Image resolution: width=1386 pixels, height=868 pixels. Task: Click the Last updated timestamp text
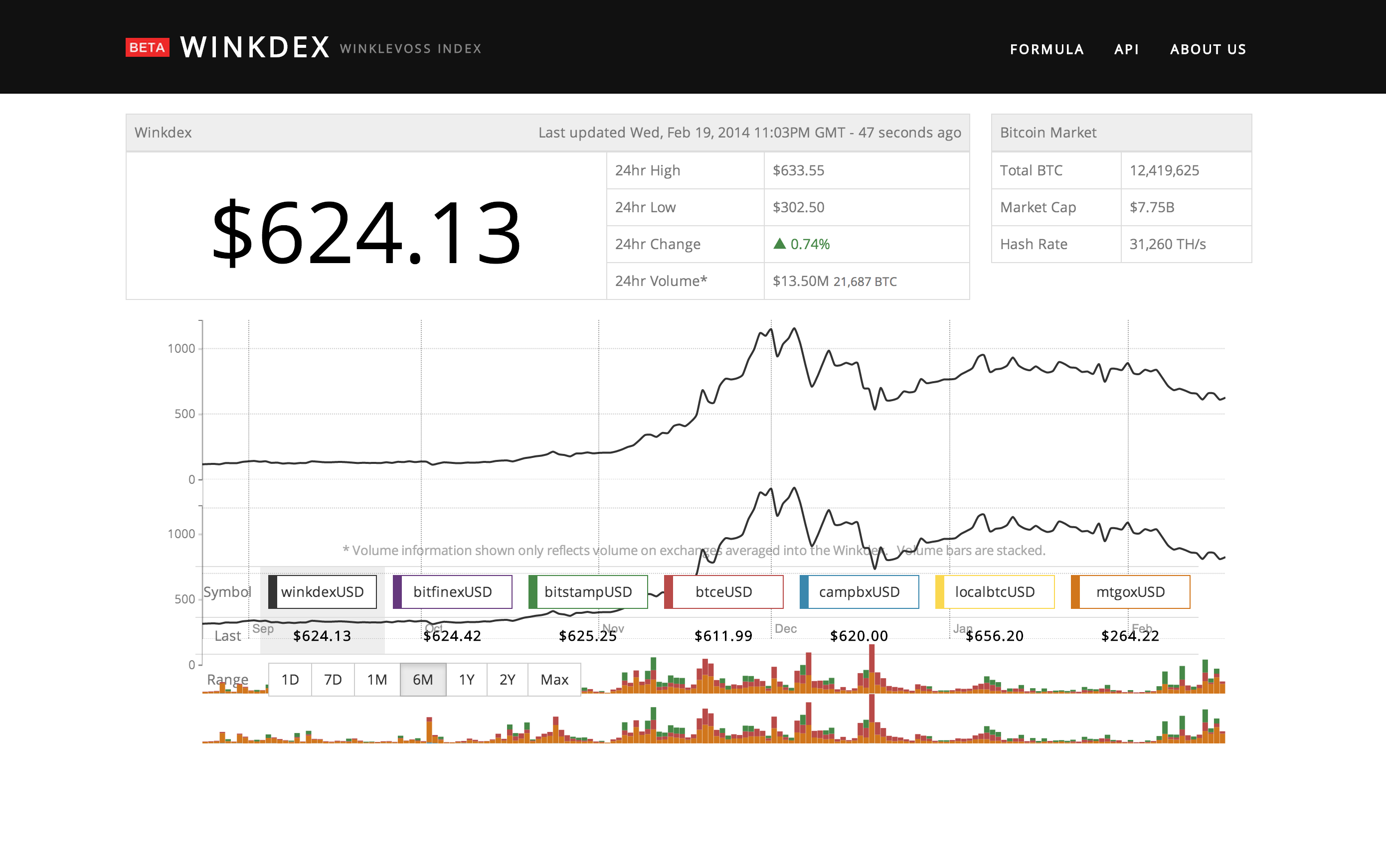coord(749,133)
